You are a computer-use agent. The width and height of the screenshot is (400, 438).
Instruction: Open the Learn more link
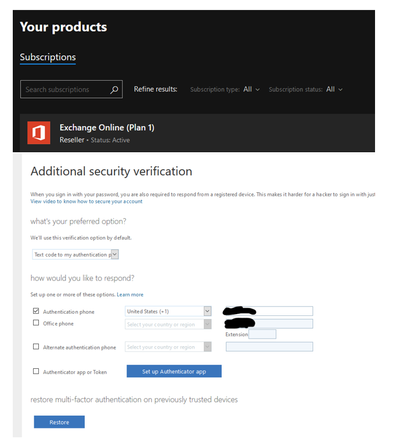130,295
